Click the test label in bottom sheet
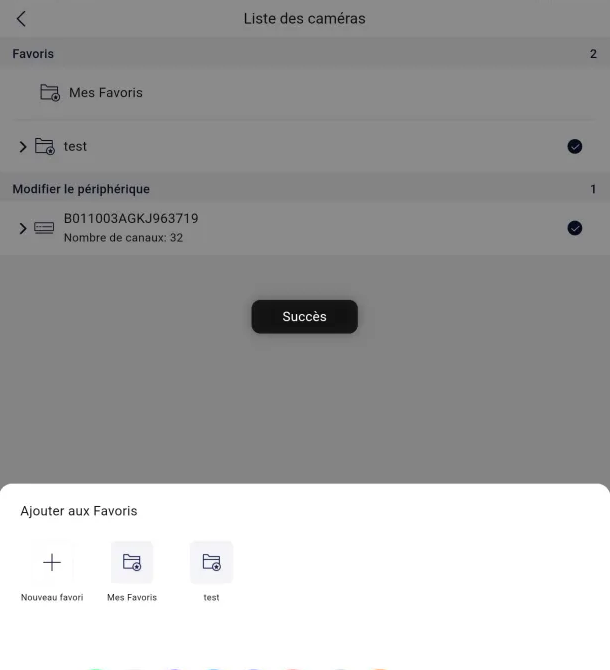 [211, 597]
